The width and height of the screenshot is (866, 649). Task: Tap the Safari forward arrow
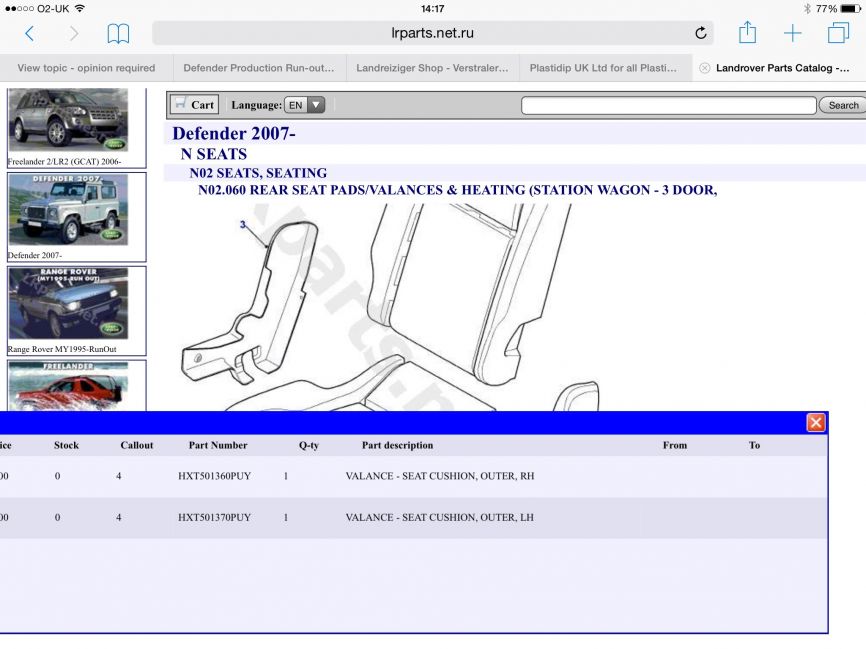pos(73,34)
